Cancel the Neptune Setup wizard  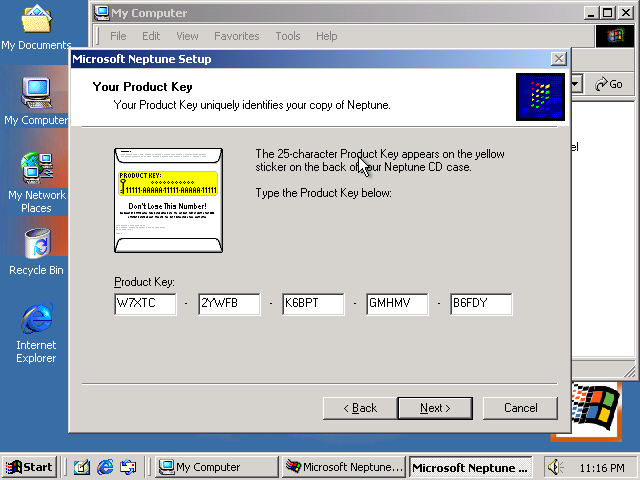pyautogui.click(x=520, y=408)
